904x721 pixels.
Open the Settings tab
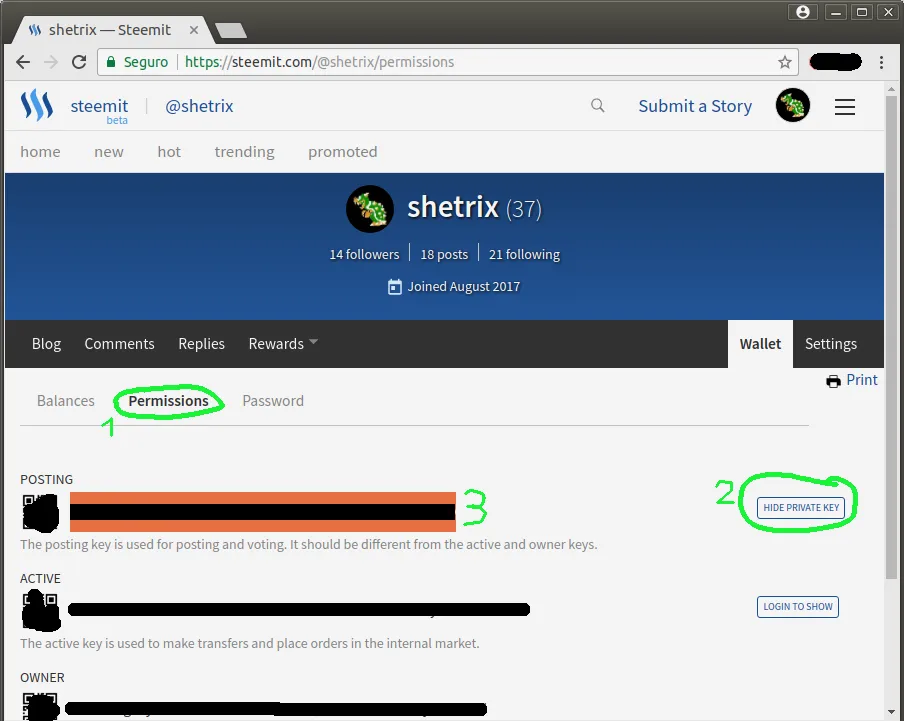pos(831,343)
